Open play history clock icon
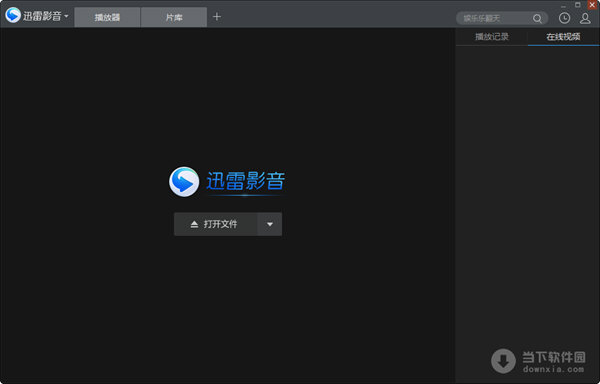The height and width of the screenshot is (384, 600). [x=564, y=18]
